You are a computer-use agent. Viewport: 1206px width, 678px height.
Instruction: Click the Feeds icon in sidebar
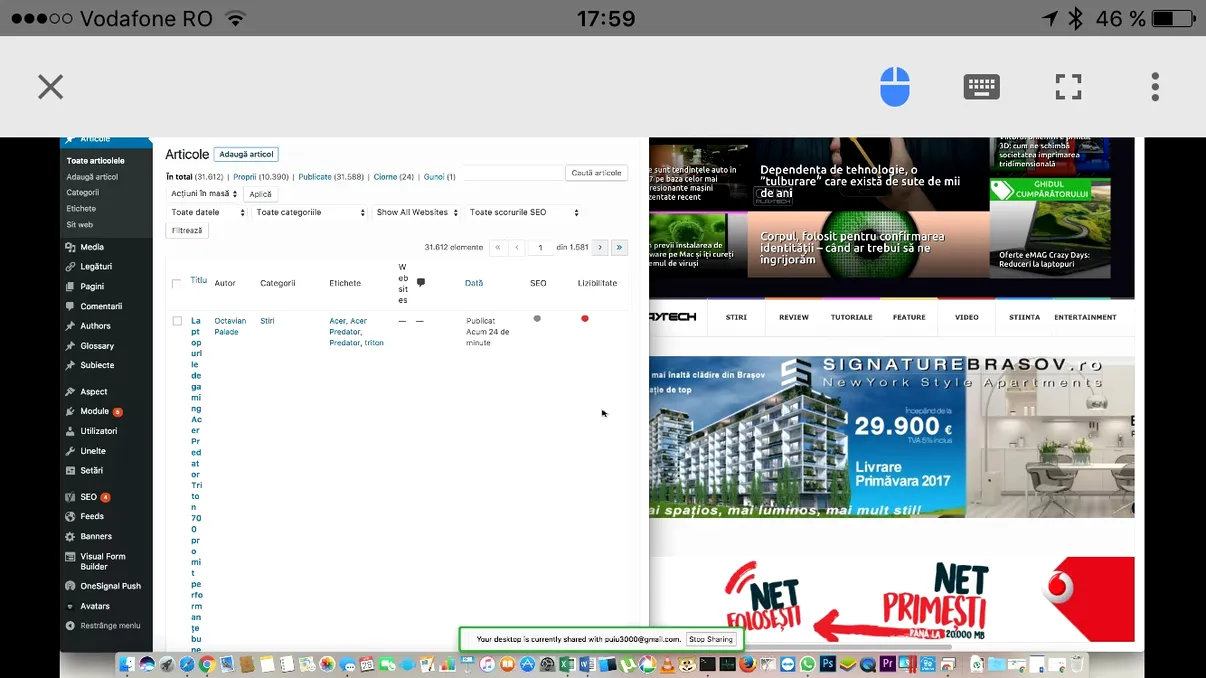pos(70,517)
